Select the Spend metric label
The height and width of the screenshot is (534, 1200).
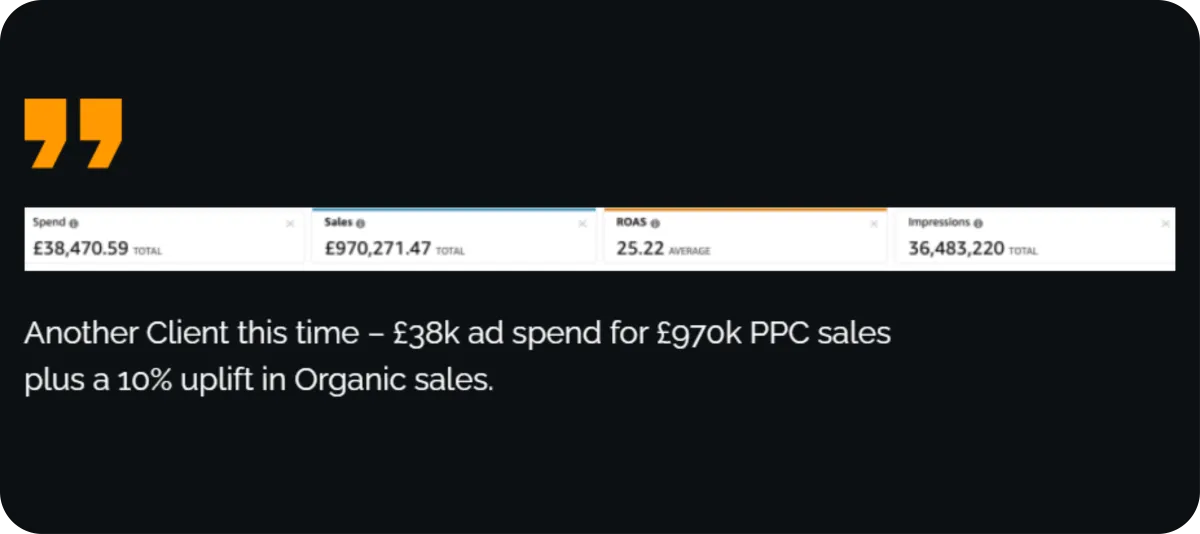coord(50,223)
